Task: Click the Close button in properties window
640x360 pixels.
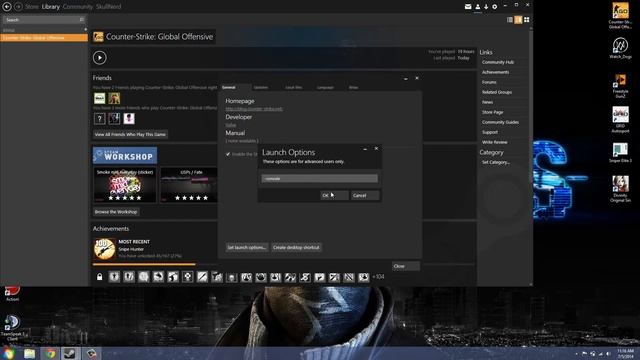Action: point(405,266)
